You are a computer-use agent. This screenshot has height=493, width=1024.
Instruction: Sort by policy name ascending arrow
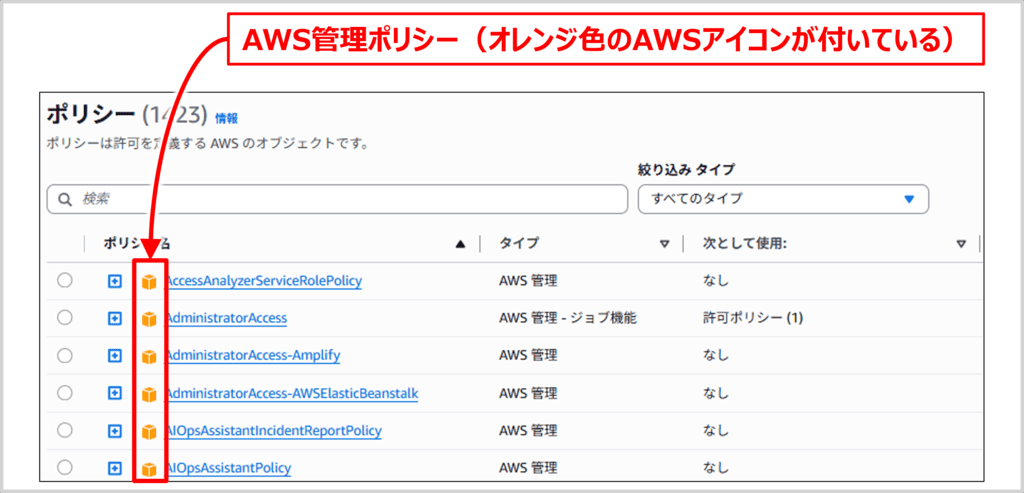(x=460, y=244)
